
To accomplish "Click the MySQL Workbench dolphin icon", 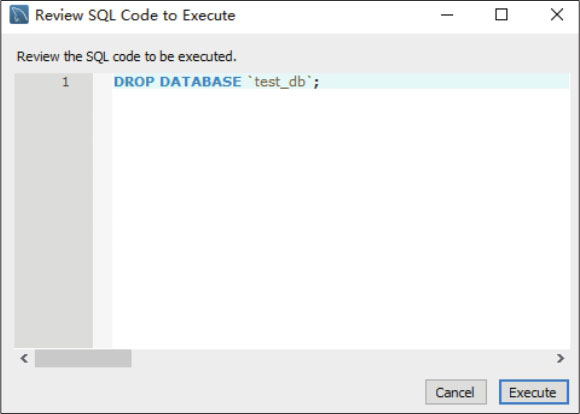I will coord(19,15).
